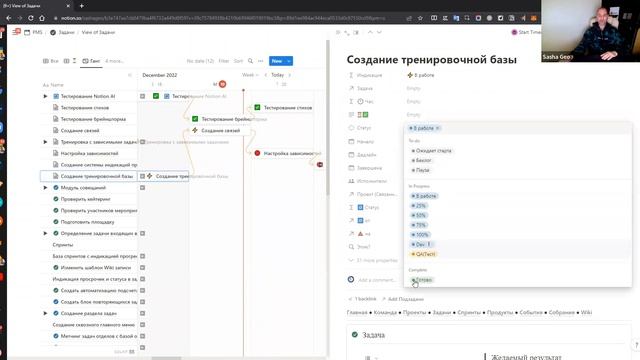The image size is (640, 360).
Task: Expand the Создание раздела задач row
Action: 45,313
